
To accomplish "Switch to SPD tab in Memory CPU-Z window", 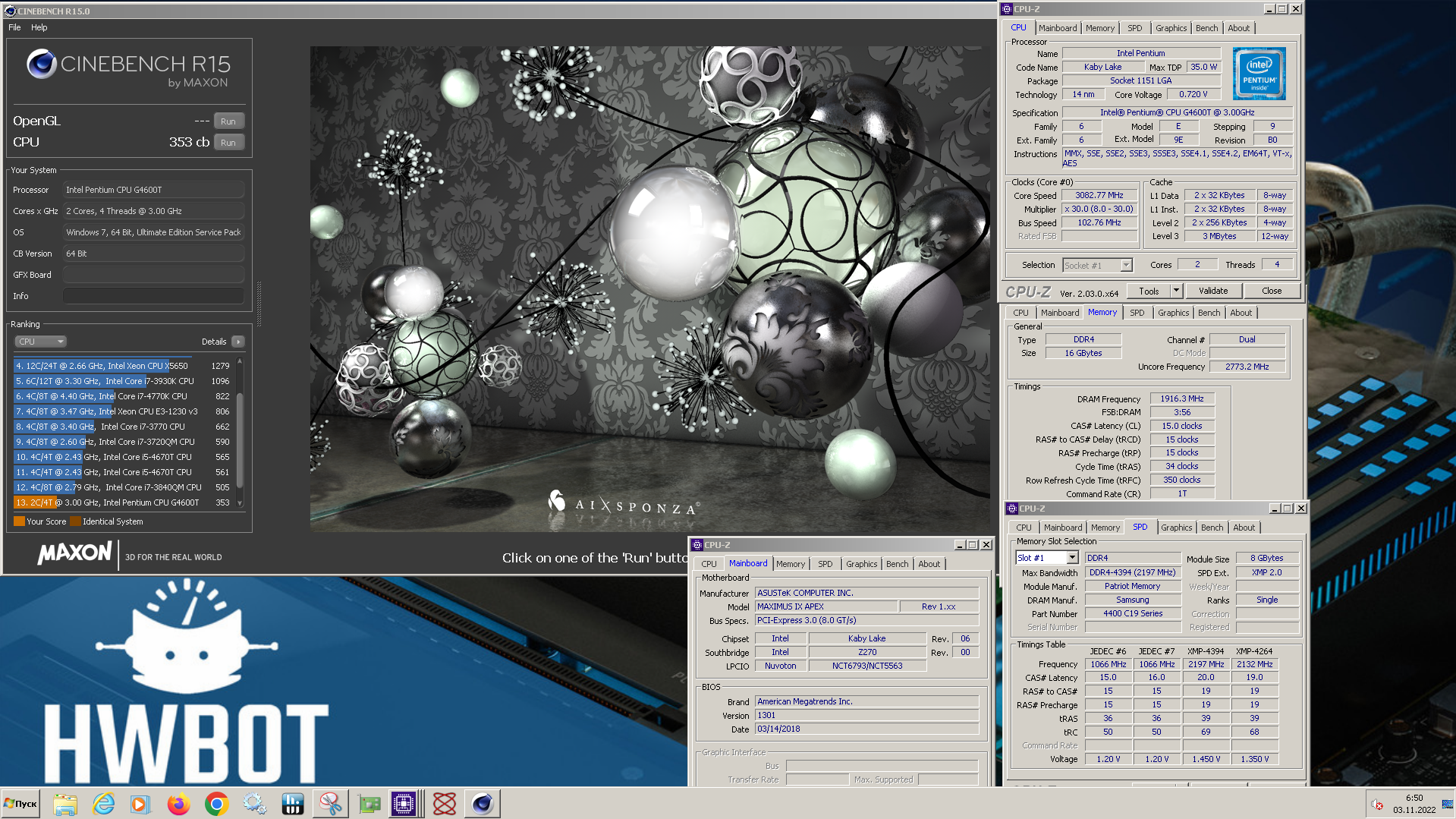I will (x=1137, y=313).
